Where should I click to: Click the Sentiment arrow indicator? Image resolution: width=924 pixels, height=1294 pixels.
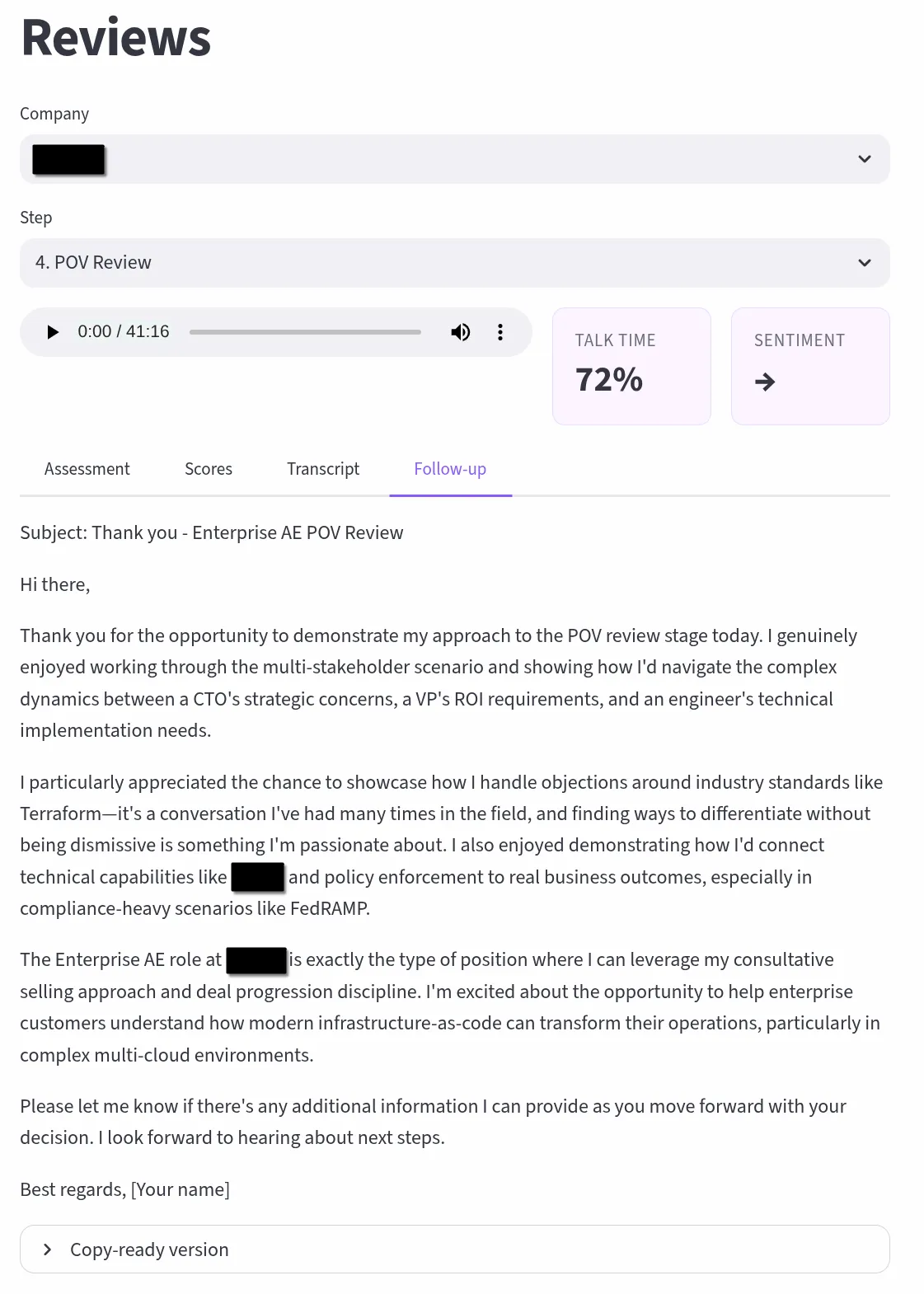pos(766,382)
